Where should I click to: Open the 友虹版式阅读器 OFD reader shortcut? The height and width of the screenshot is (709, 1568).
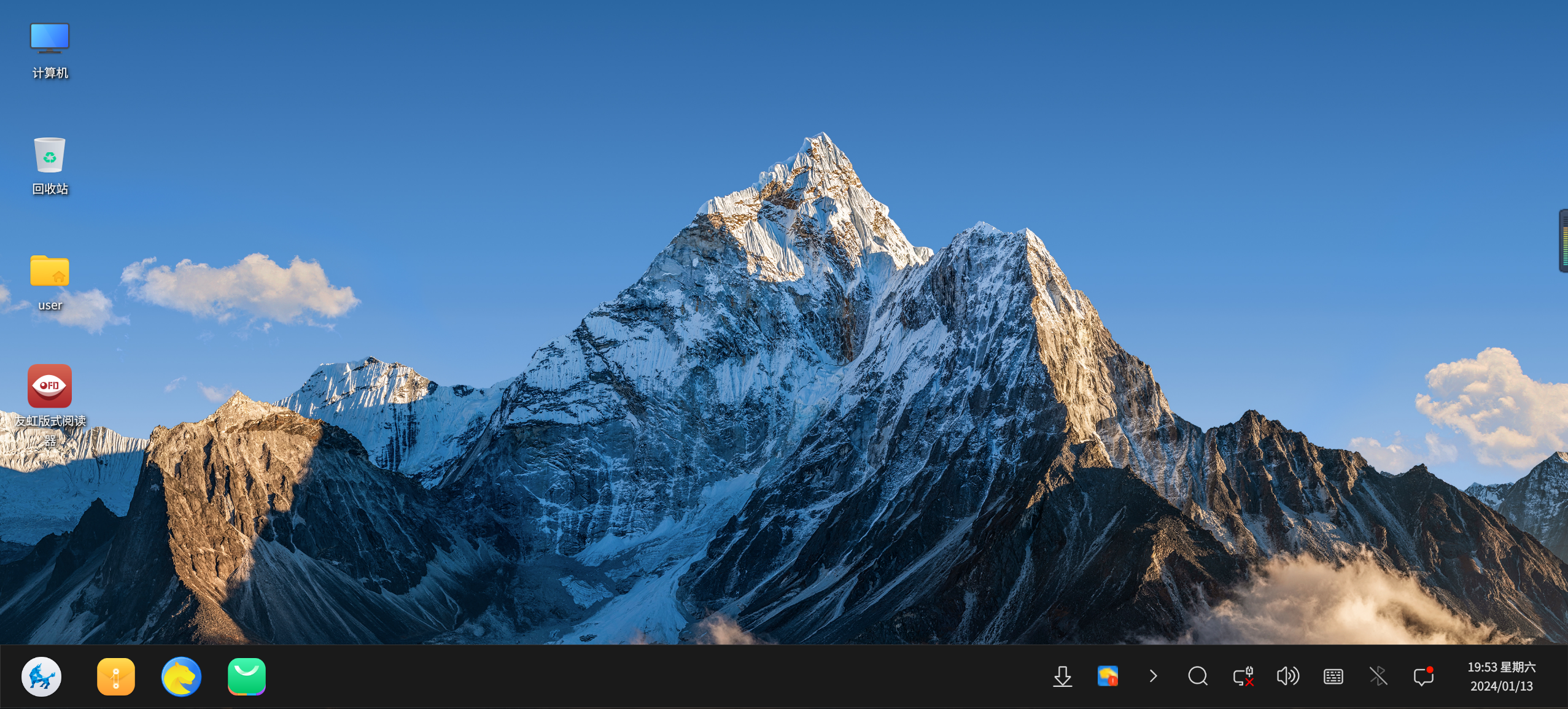tap(50, 386)
